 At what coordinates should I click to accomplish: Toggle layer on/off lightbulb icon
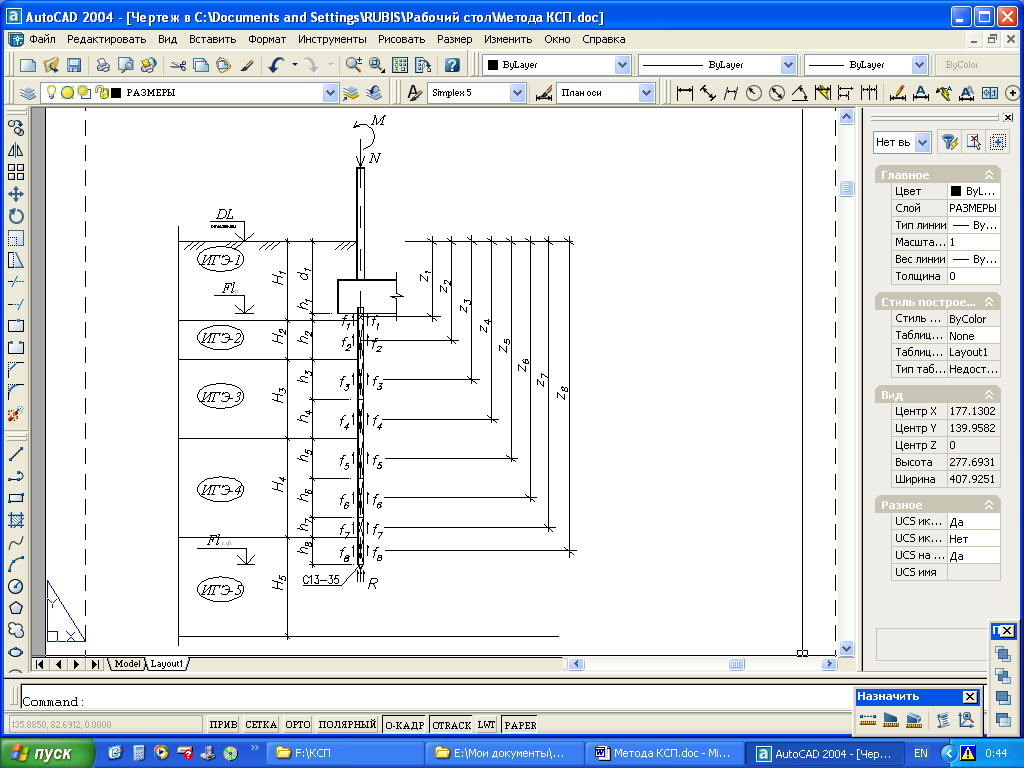point(51,92)
